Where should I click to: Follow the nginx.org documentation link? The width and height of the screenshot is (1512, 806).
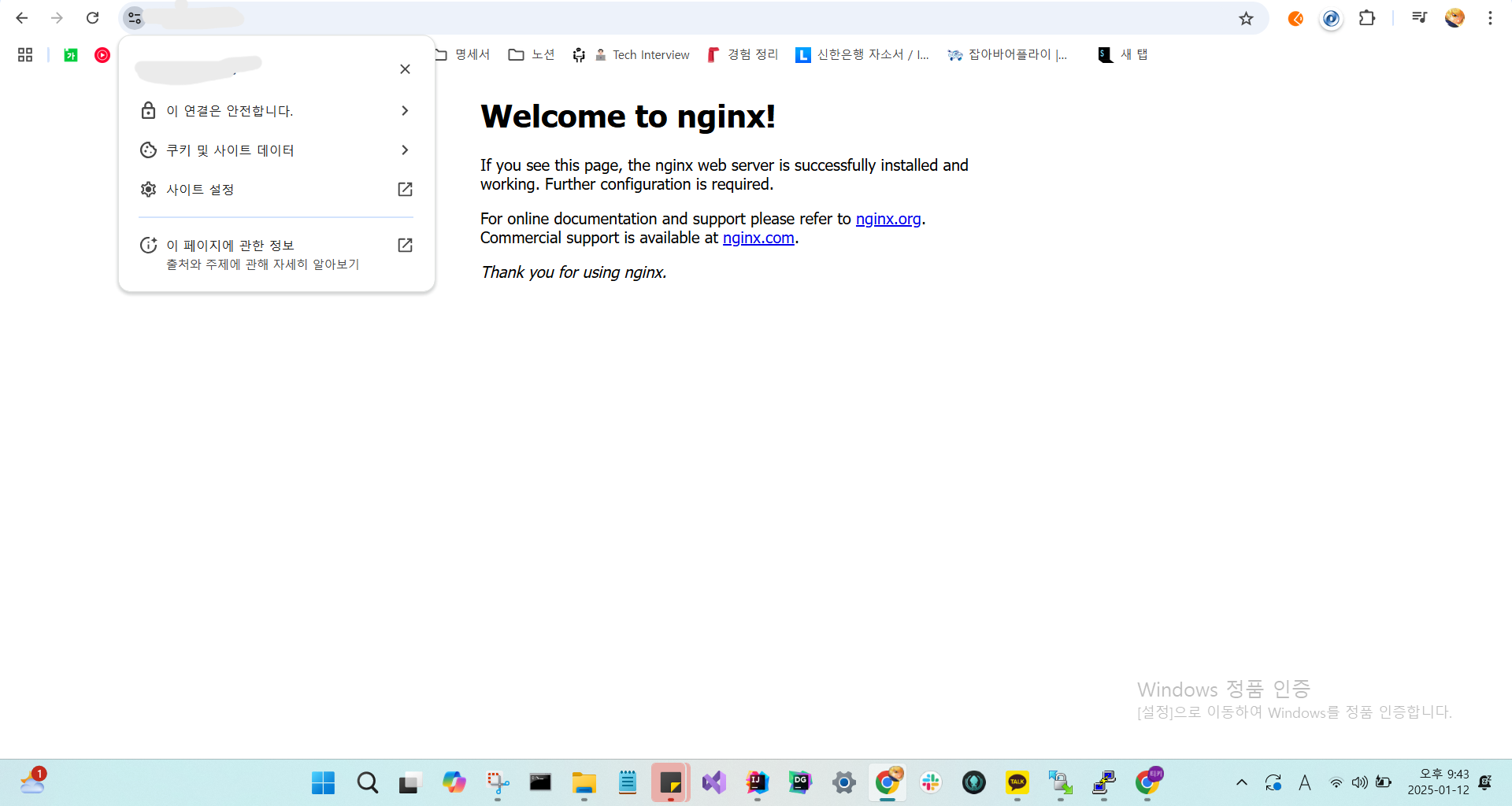tap(888, 219)
